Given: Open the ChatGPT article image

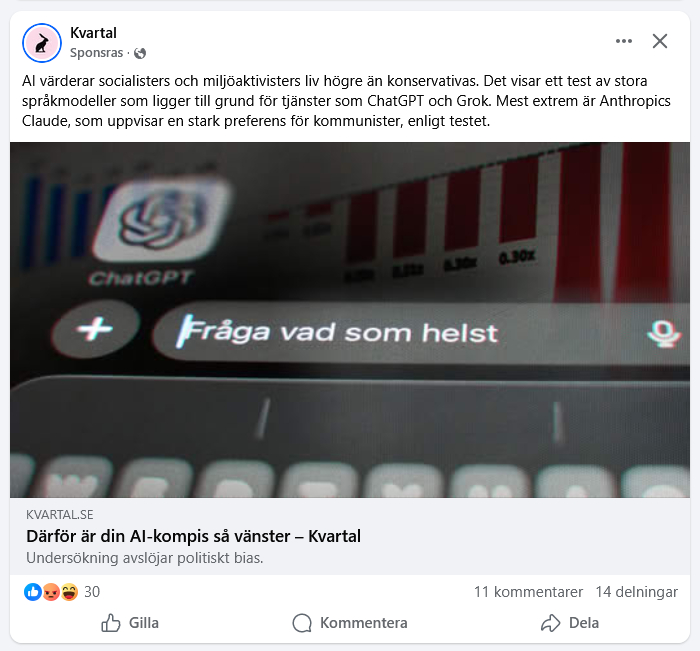Looking at the screenshot, I should [x=350, y=320].
